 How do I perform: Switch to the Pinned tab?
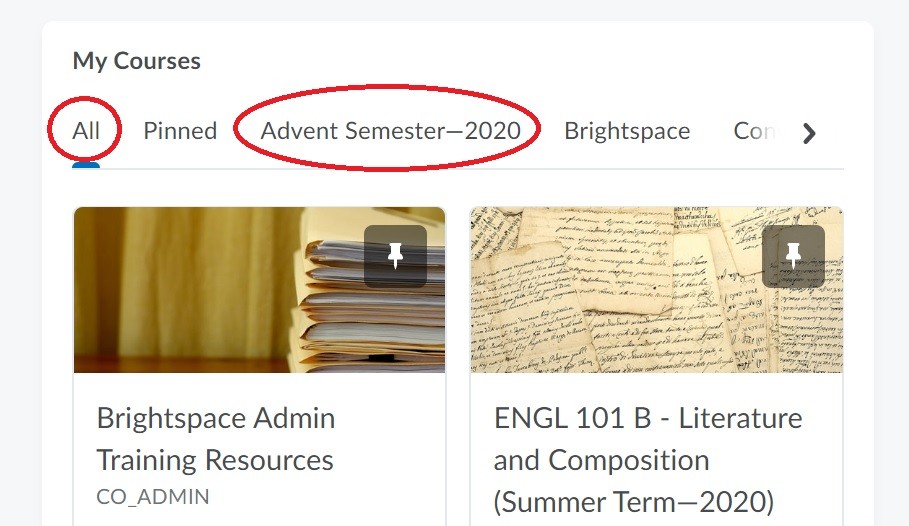click(180, 131)
